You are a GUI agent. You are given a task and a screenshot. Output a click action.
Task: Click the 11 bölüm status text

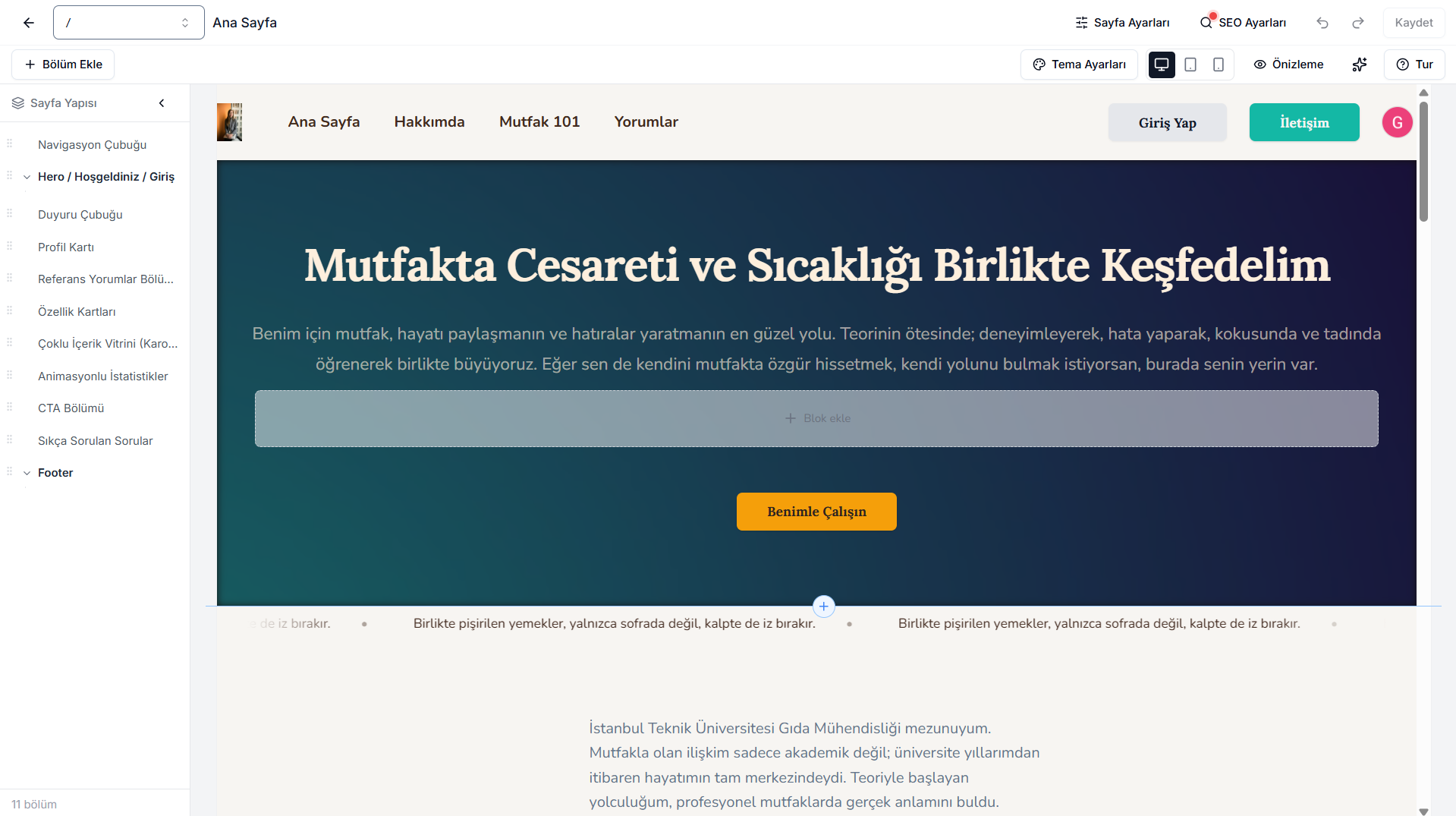point(34,805)
